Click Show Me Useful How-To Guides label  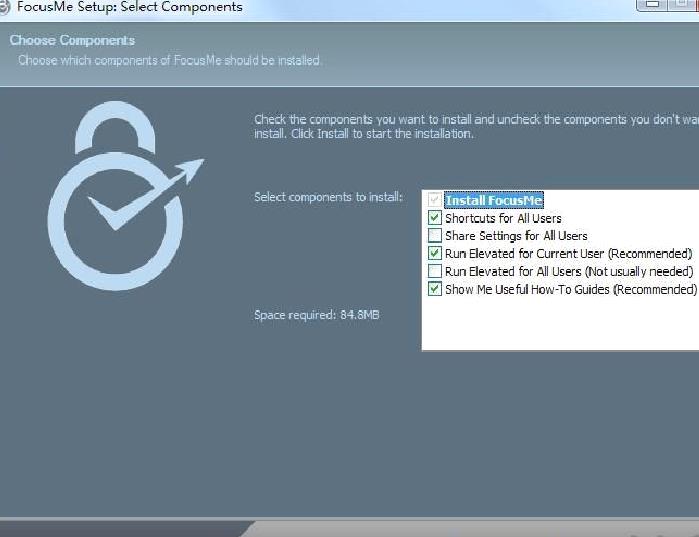point(571,289)
